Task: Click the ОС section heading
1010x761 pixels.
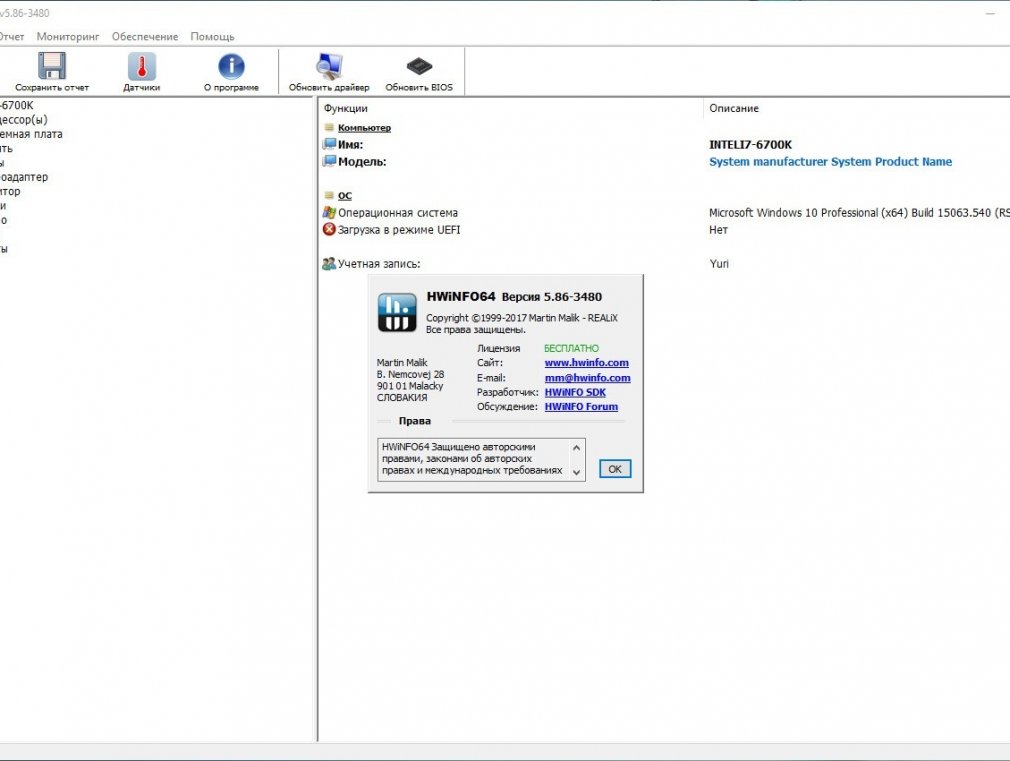Action: (x=345, y=196)
